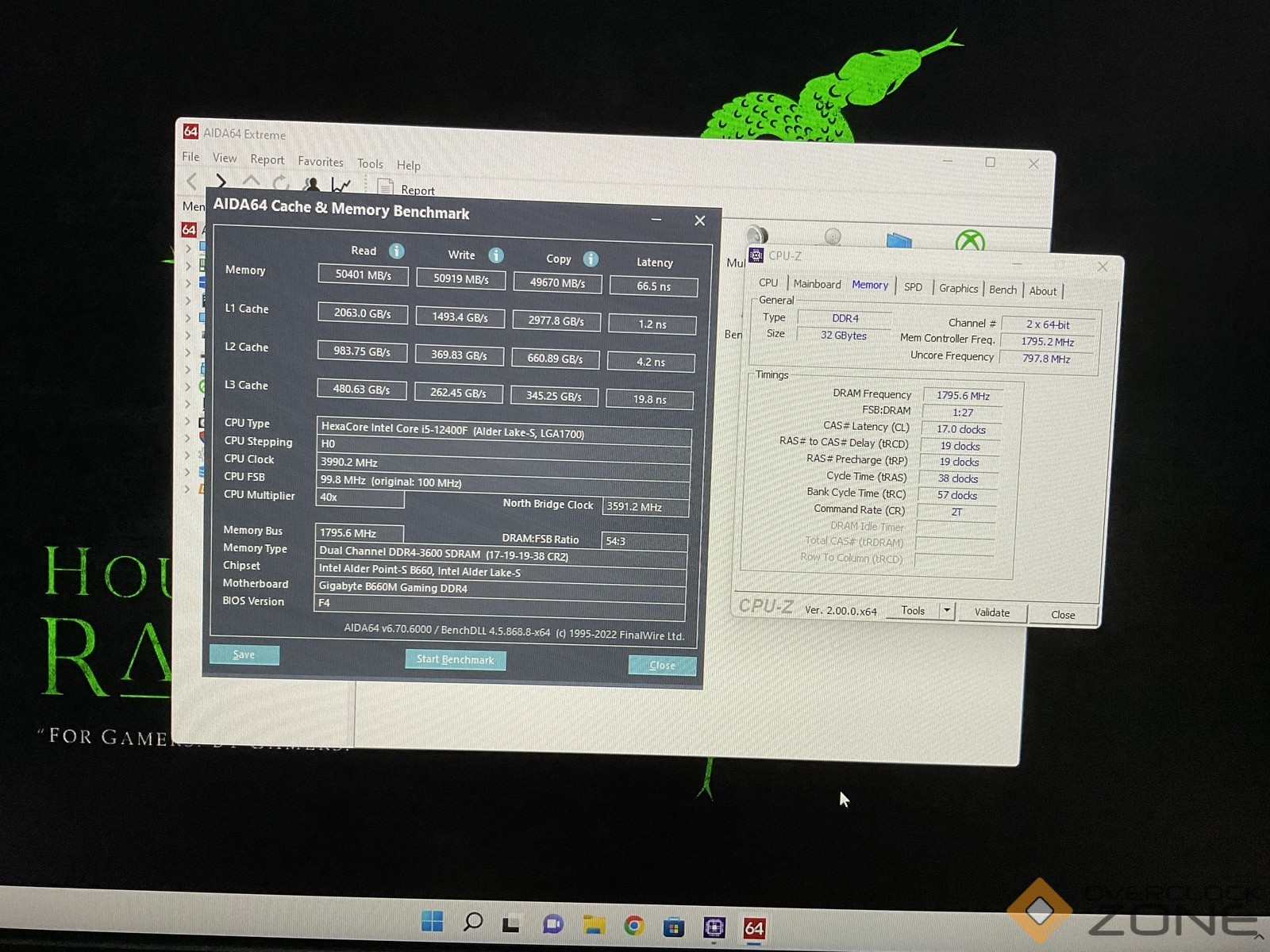Click DRAM Frequency value 1795.6 MHz in CPU-Z
This screenshot has height=952, width=1270.
click(963, 395)
